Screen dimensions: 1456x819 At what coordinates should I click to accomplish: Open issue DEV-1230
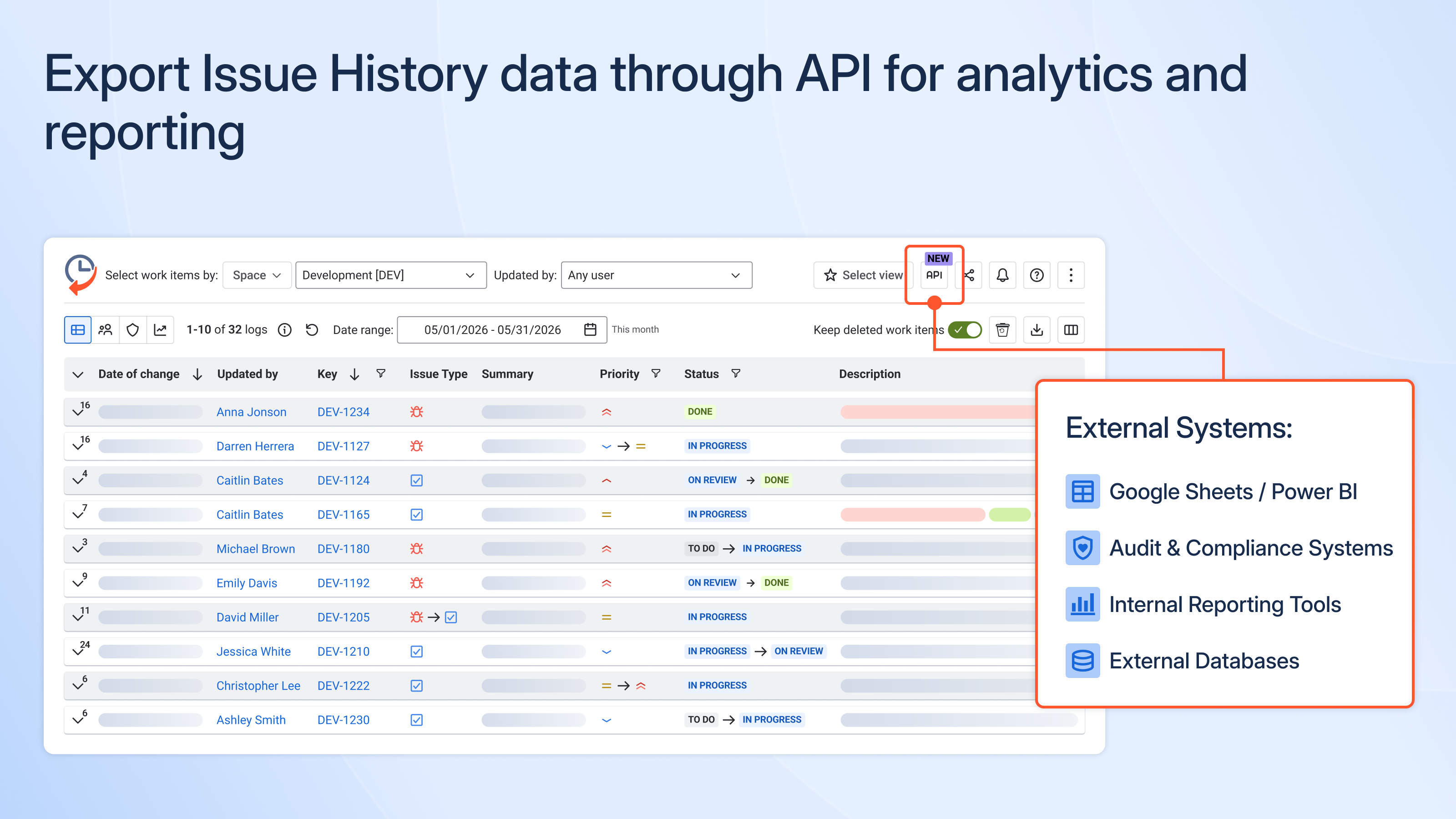tap(343, 719)
